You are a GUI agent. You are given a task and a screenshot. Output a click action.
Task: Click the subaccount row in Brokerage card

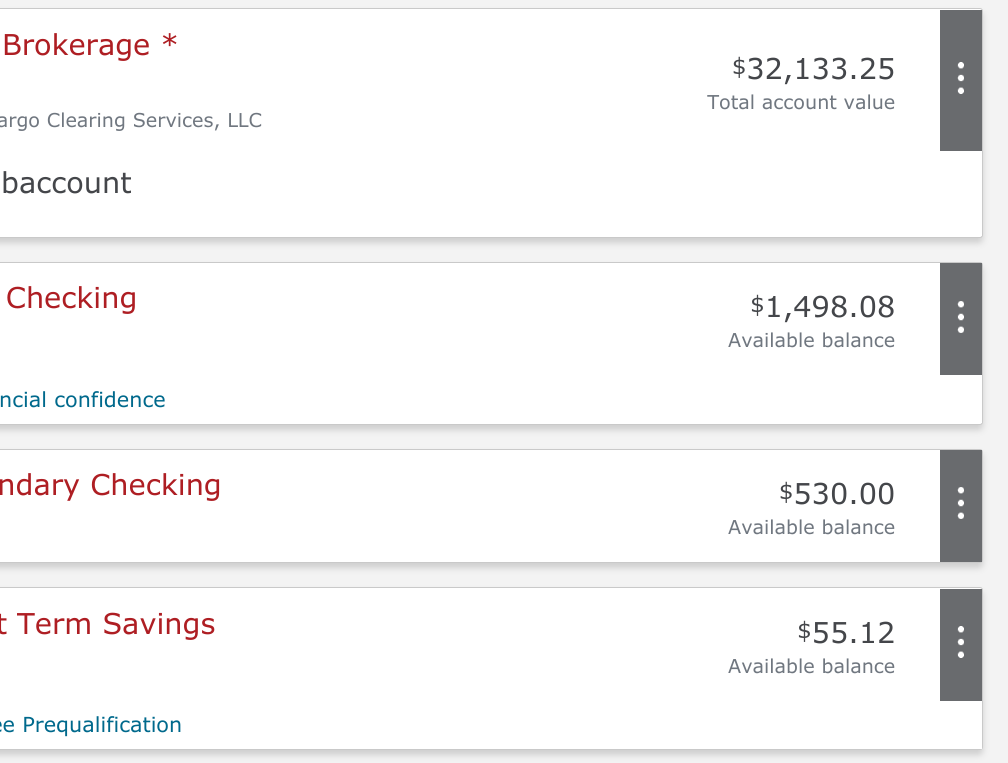(x=66, y=183)
